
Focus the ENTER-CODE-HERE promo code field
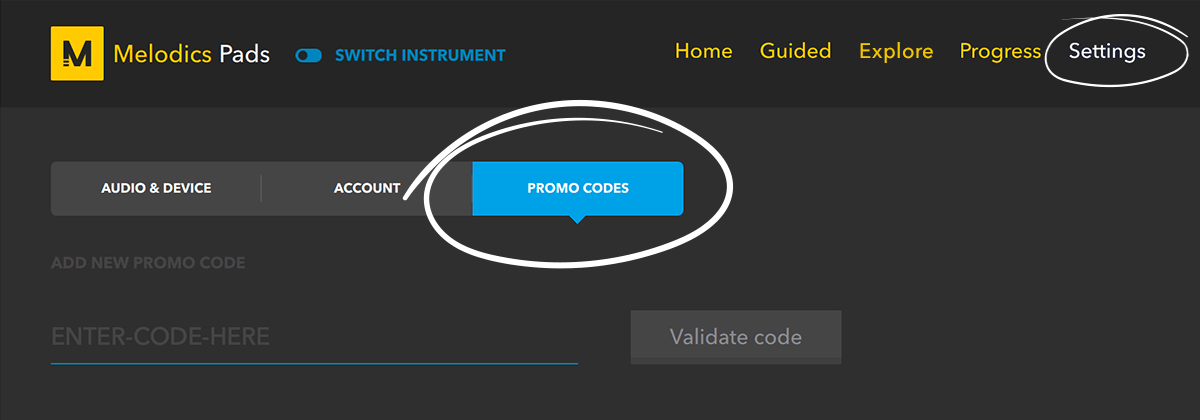(x=314, y=337)
